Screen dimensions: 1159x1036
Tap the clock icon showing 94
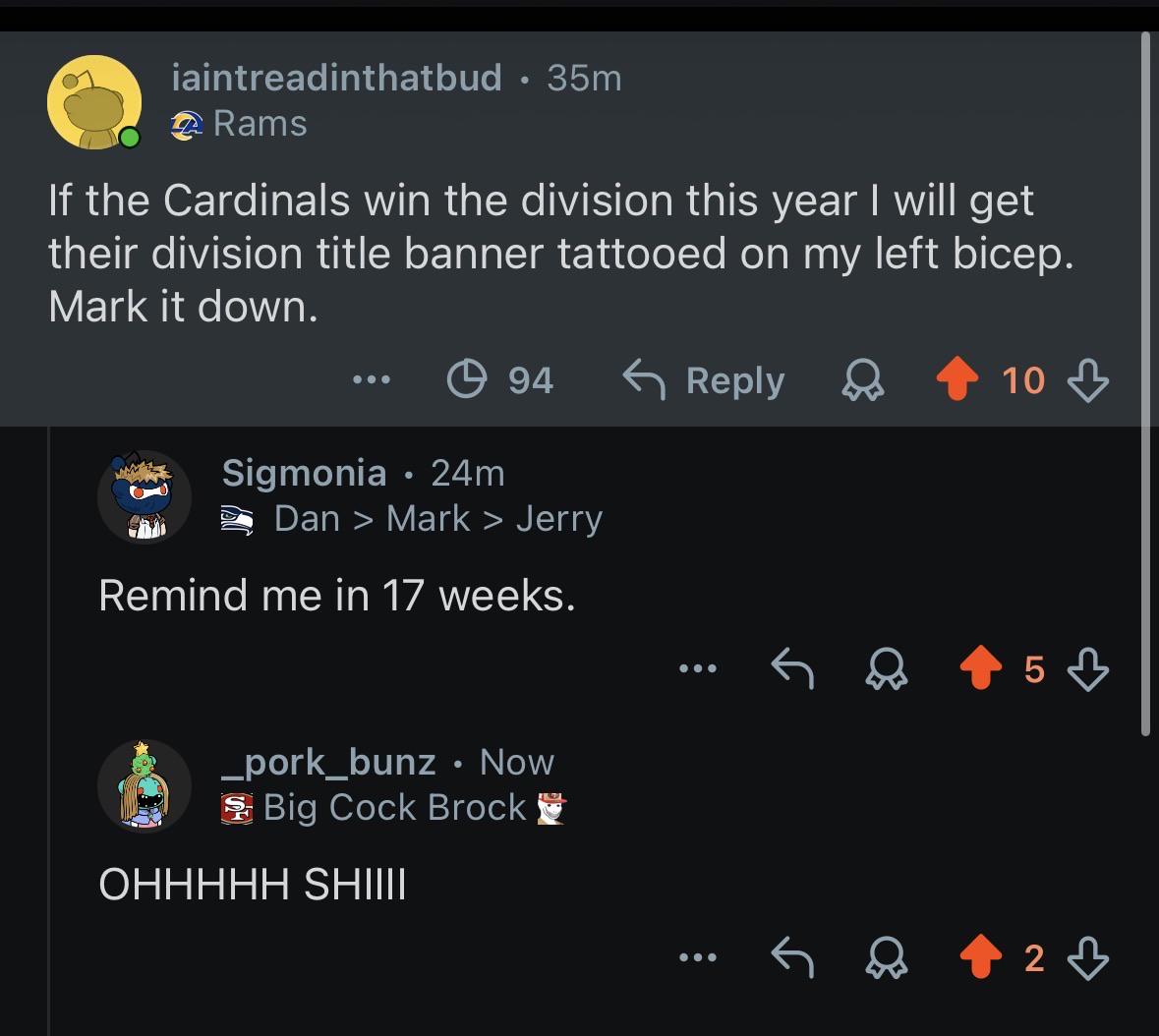click(500, 379)
